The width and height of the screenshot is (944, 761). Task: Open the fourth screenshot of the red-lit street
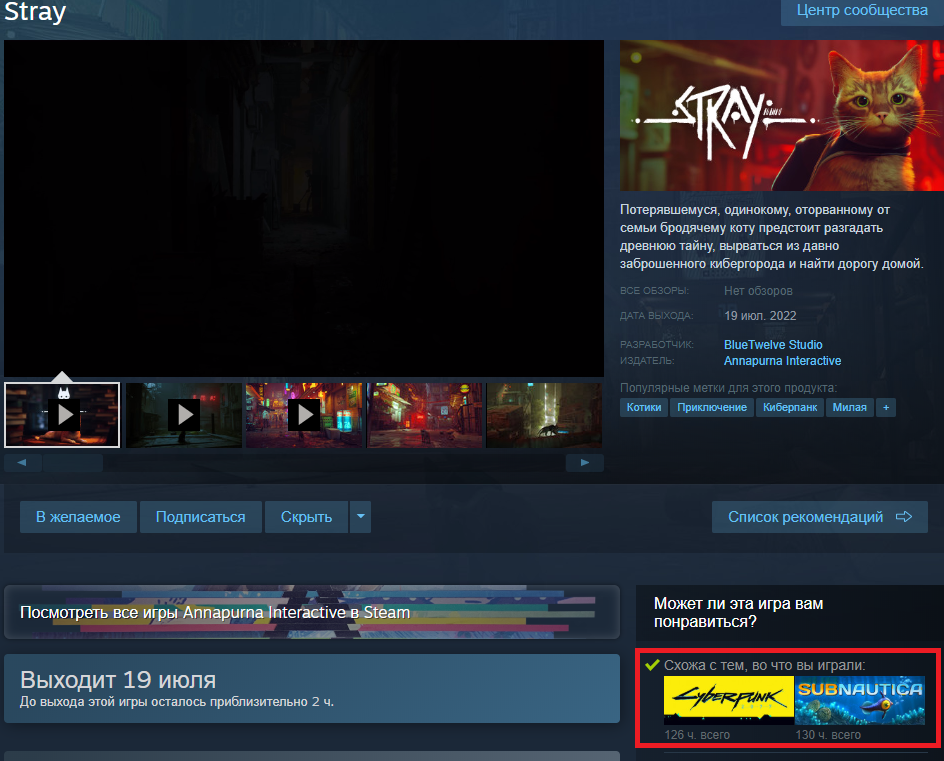(x=425, y=415)
